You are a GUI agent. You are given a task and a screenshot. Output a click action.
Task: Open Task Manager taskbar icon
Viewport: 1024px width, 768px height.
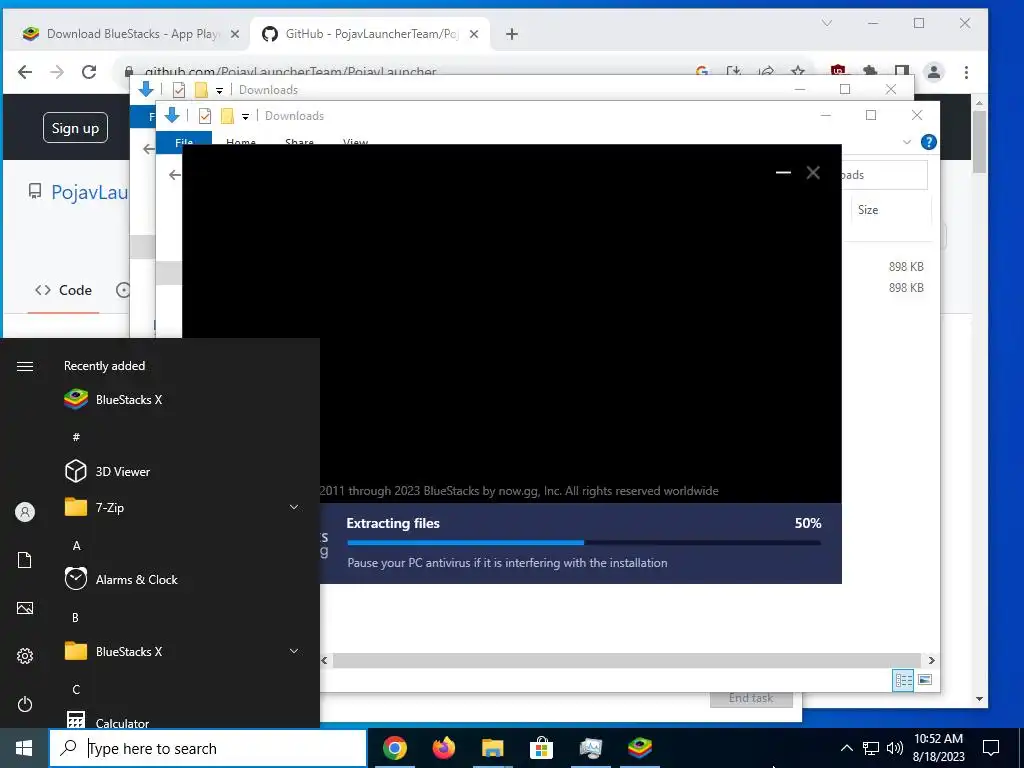click(590, 748)
